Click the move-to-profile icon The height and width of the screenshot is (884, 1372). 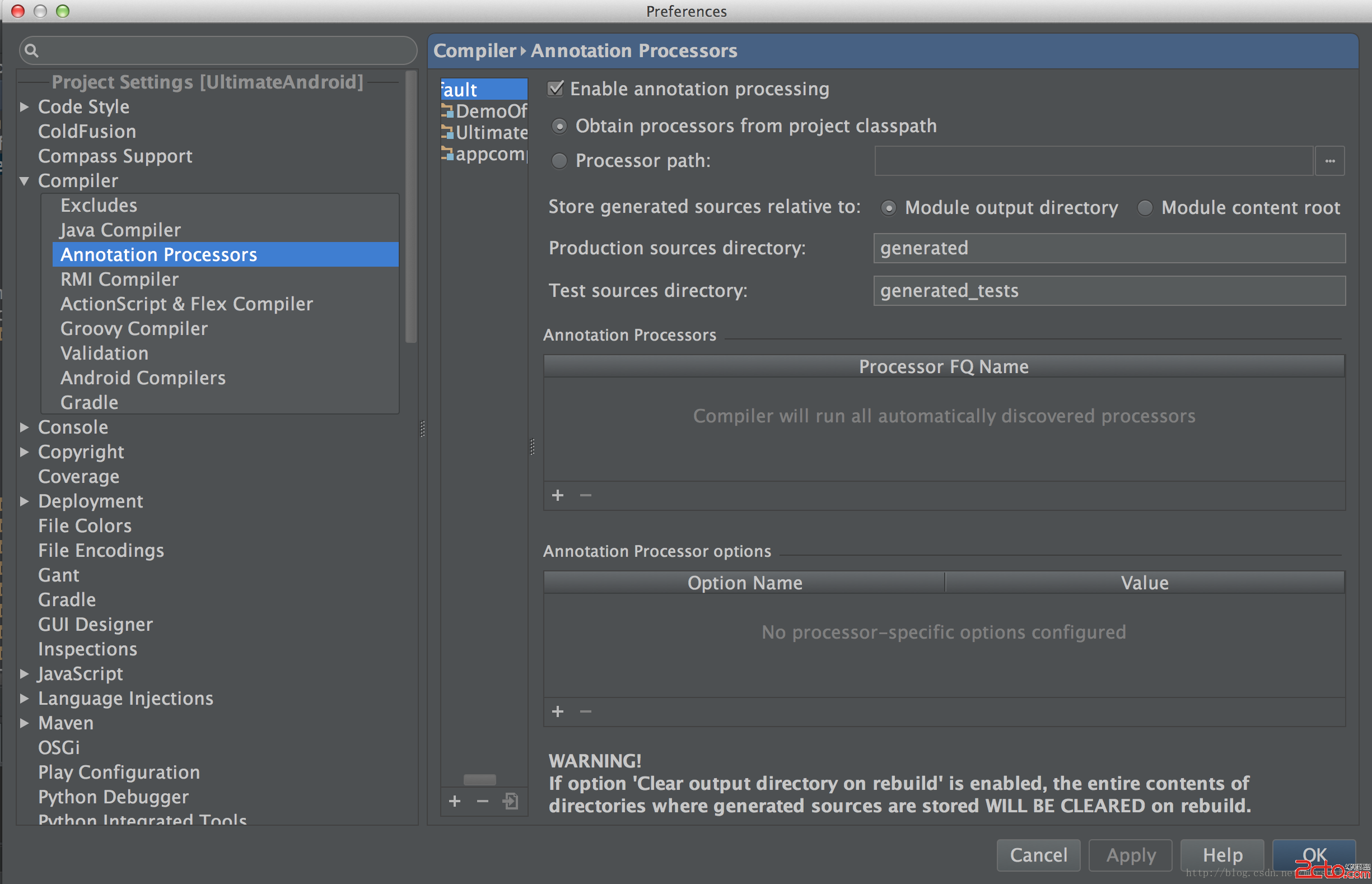coord(510,801)
